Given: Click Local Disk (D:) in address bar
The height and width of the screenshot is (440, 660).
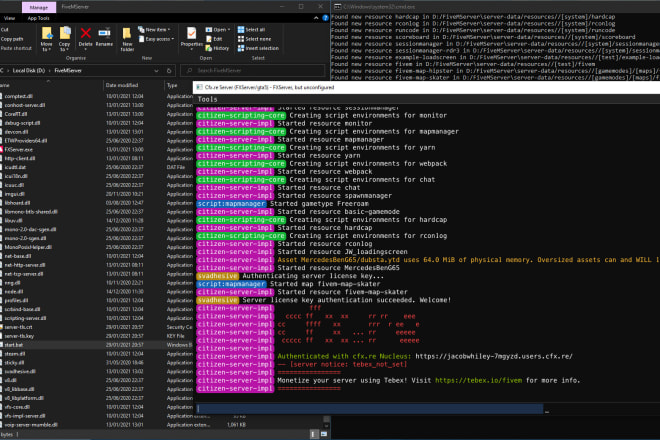Looking at the screenshot, I should pos(29,71).
